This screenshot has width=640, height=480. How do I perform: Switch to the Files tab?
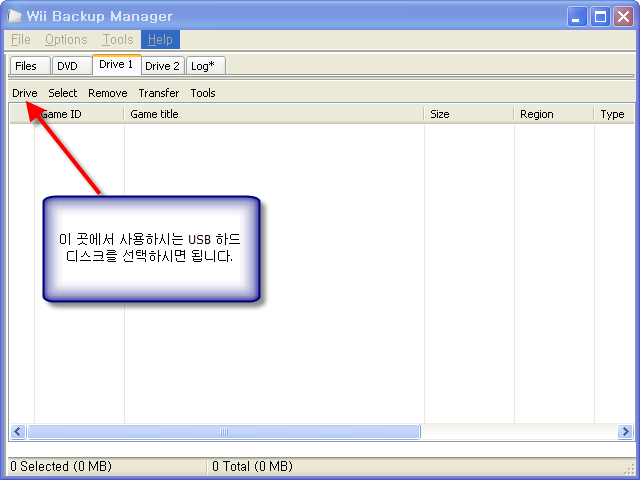[30, 66]
